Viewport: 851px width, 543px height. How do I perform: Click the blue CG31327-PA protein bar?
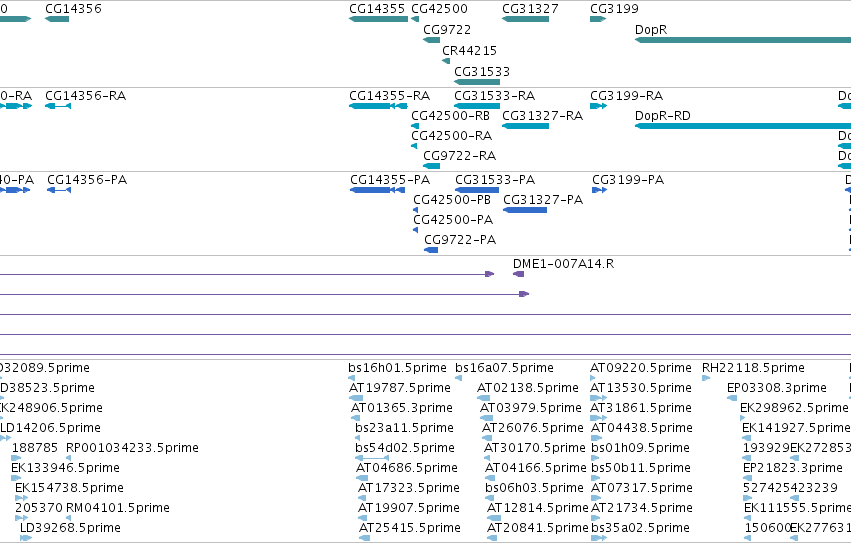pyautogui.click(x=525, y=210)
